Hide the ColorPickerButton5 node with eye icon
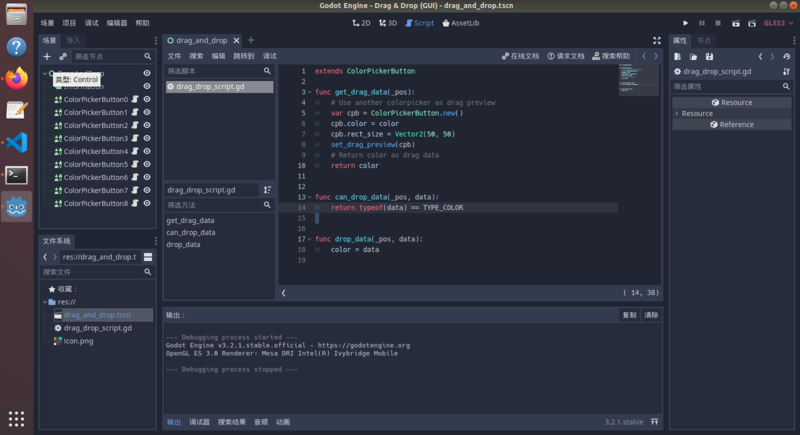800x435 pixels. click(x=147, y=164)
